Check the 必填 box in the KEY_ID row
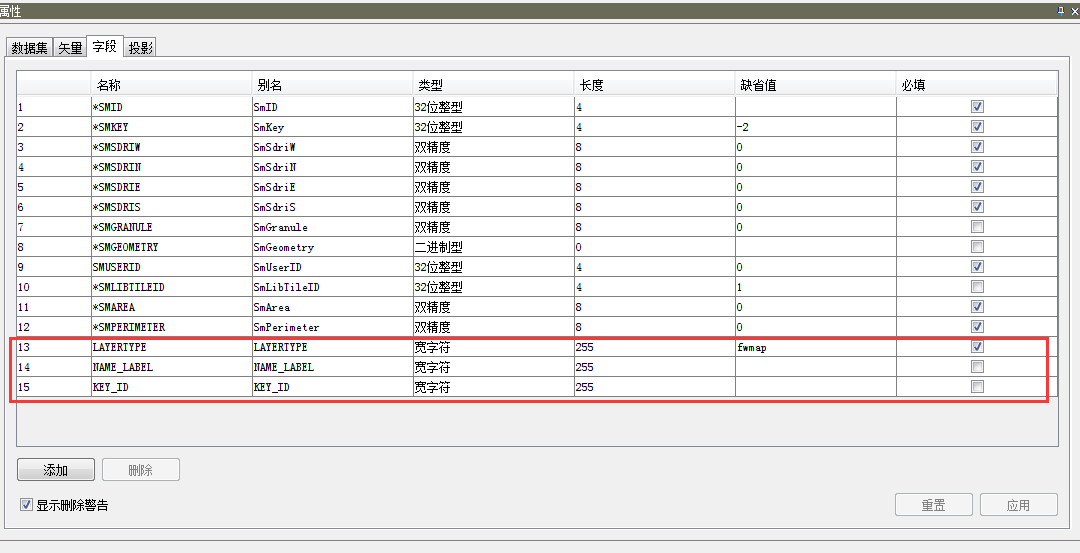This screenshot has width=1080, height=553. coord(977,387)
